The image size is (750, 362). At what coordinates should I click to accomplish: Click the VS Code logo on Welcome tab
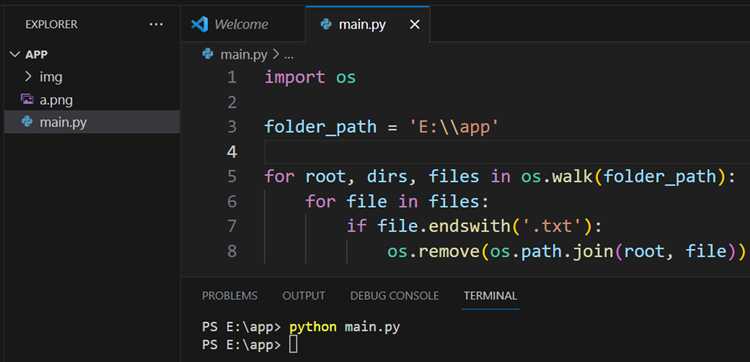199,24
